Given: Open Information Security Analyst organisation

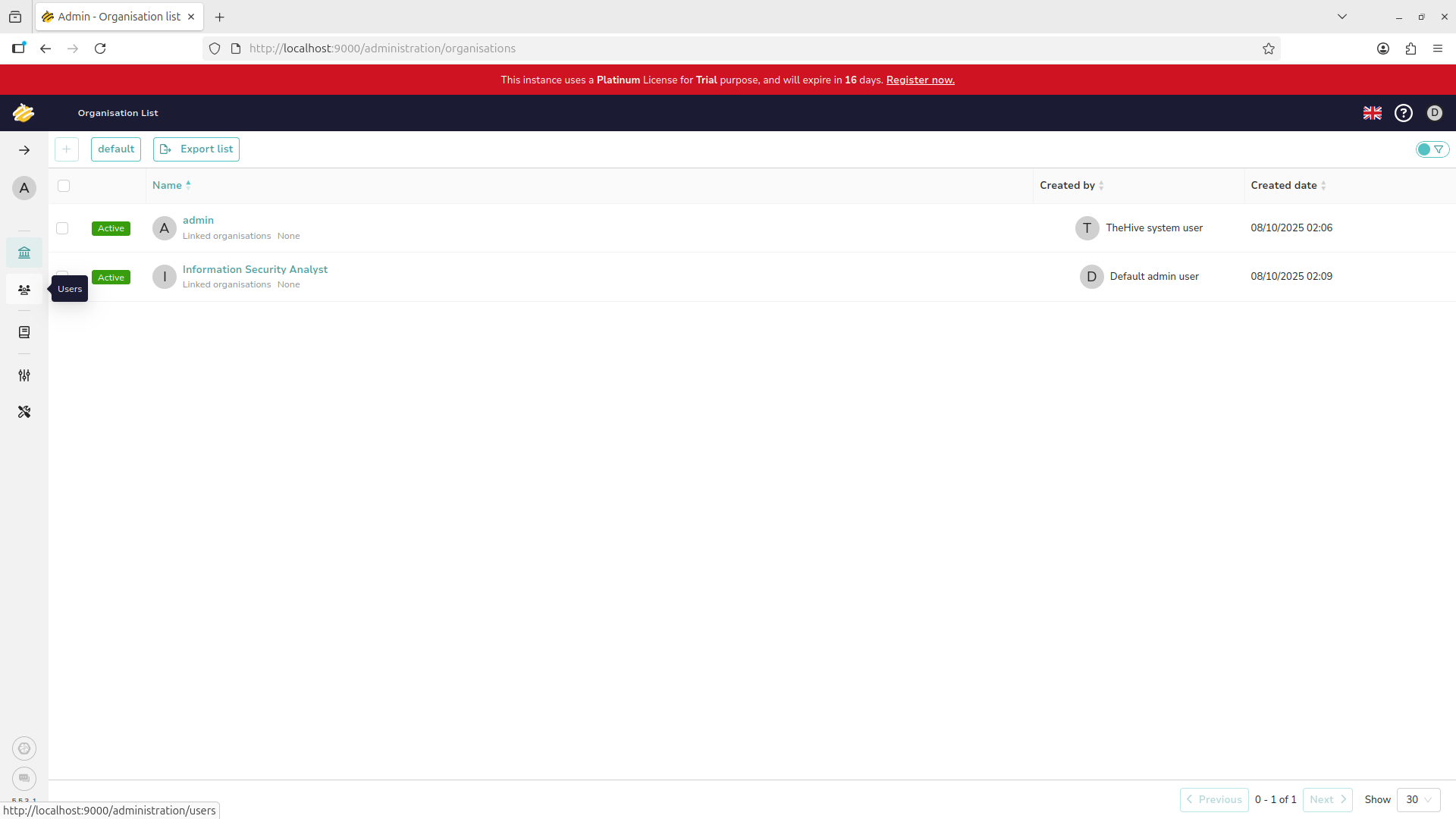Looking at the screenshot, I should point(255,269).
